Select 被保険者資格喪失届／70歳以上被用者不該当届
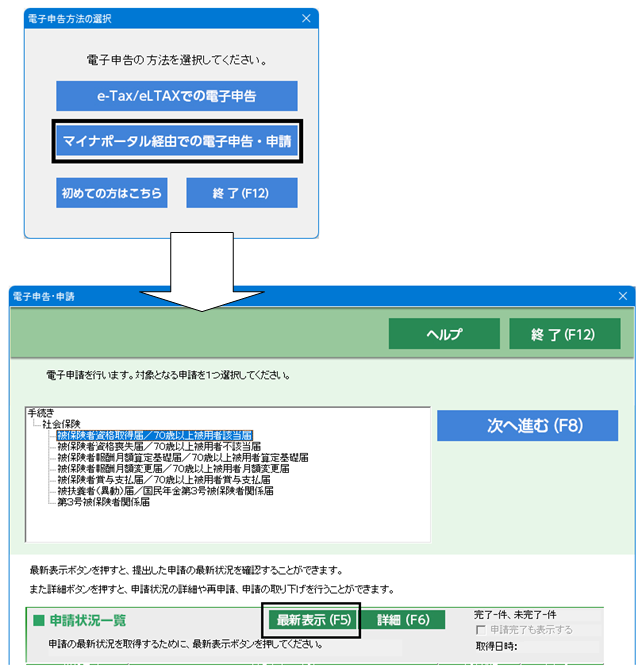This screenshot has height=672, width=642. 159,447
